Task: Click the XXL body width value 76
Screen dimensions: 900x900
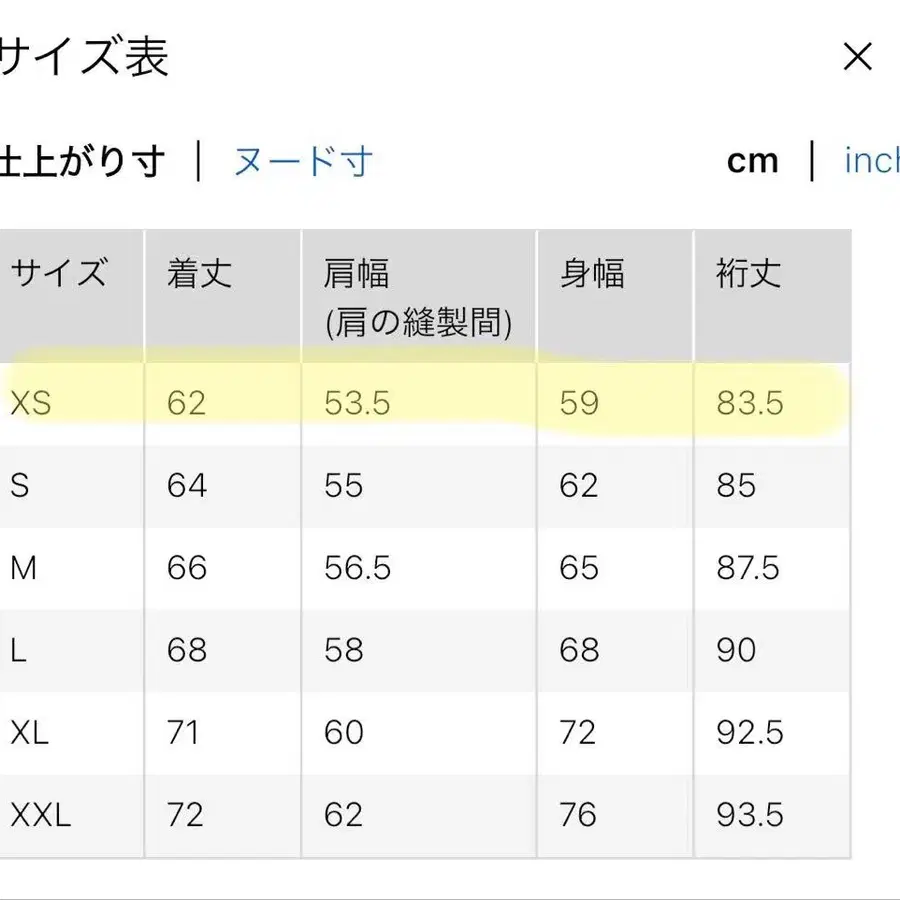Action: 576,815
